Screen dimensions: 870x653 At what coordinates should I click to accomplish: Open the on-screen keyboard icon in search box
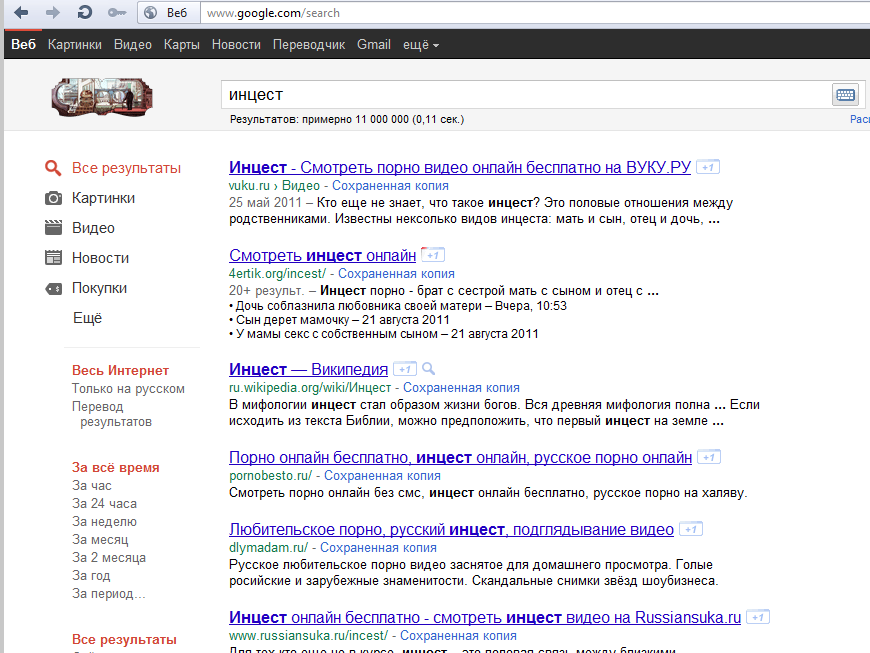[x=845, y=95]
